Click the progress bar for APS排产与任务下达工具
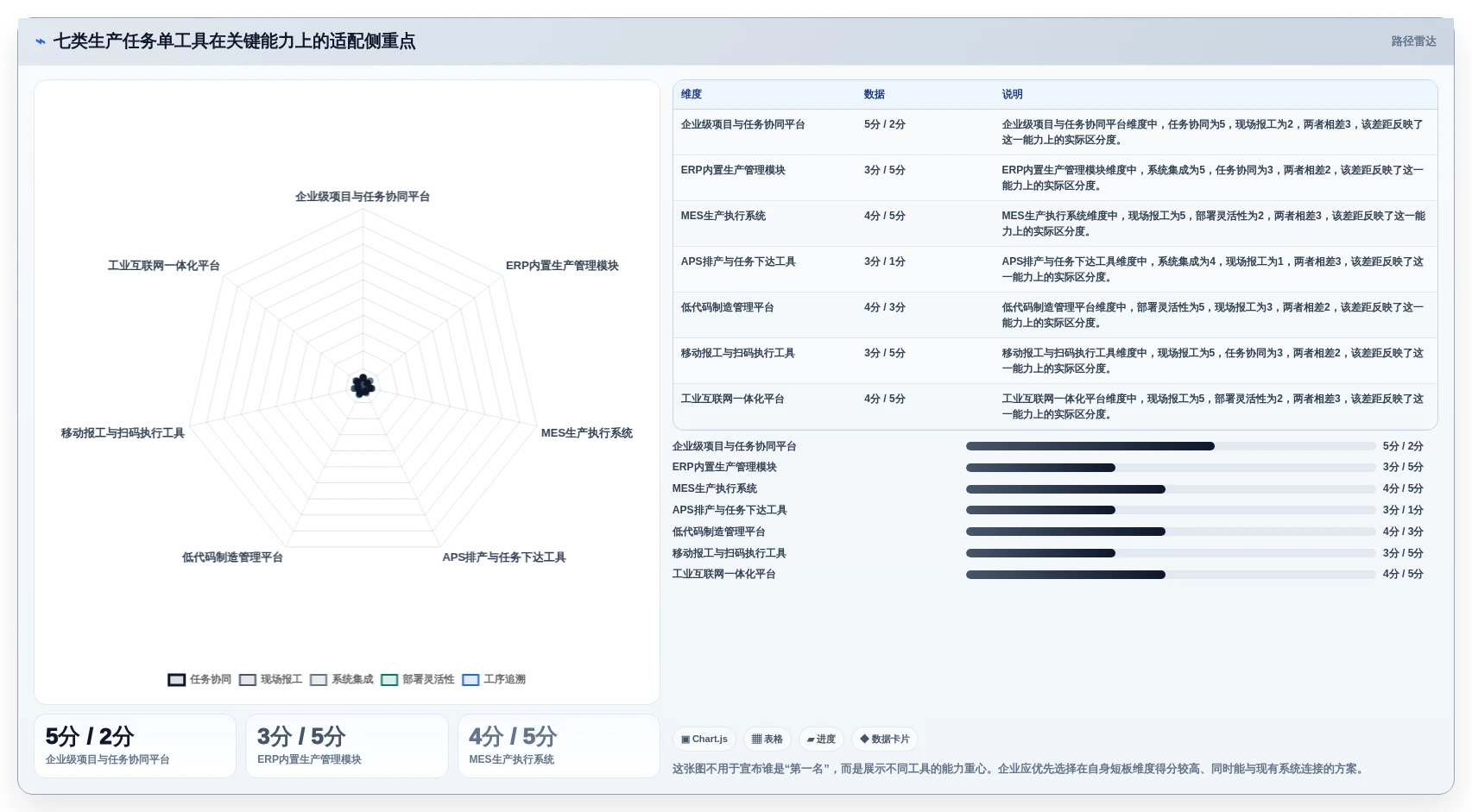This screenshot has width=1472, height=812. [1171, 511]
